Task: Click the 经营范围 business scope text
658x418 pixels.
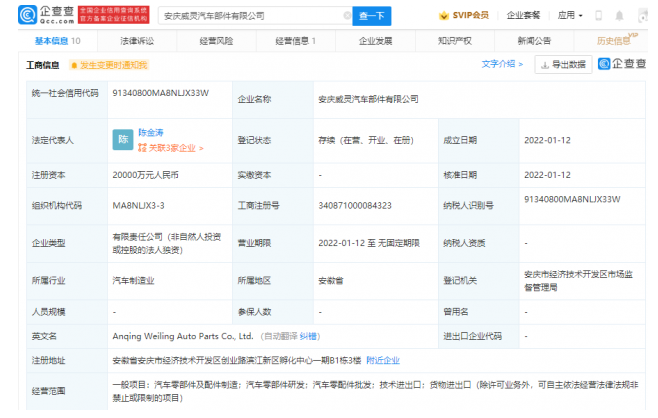Action: [375, 391]
